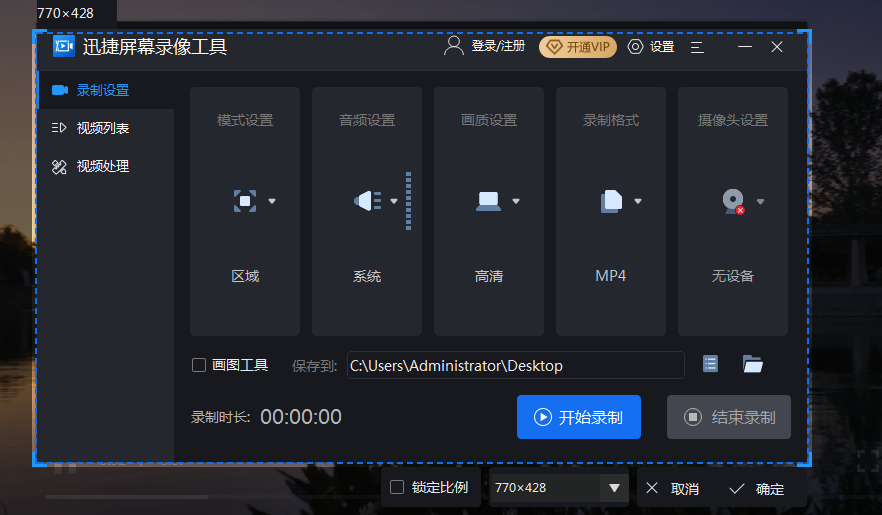
Task: Click 登录/注册 link
Action: [498, 46]
